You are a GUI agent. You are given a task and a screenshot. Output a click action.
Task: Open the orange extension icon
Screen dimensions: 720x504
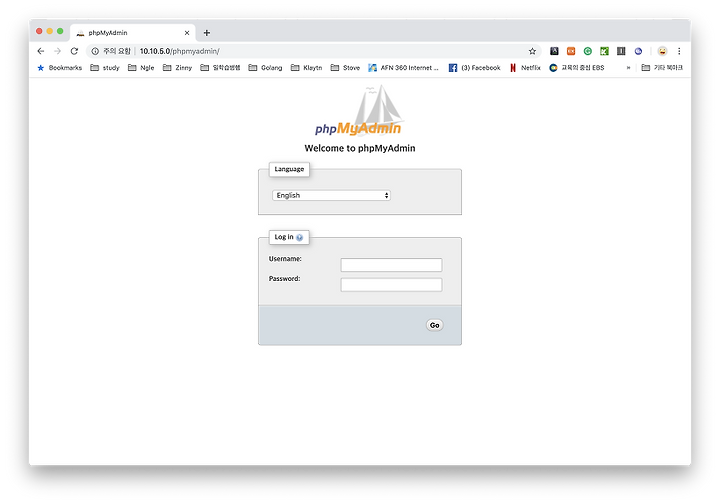click(x=571, y=51)
